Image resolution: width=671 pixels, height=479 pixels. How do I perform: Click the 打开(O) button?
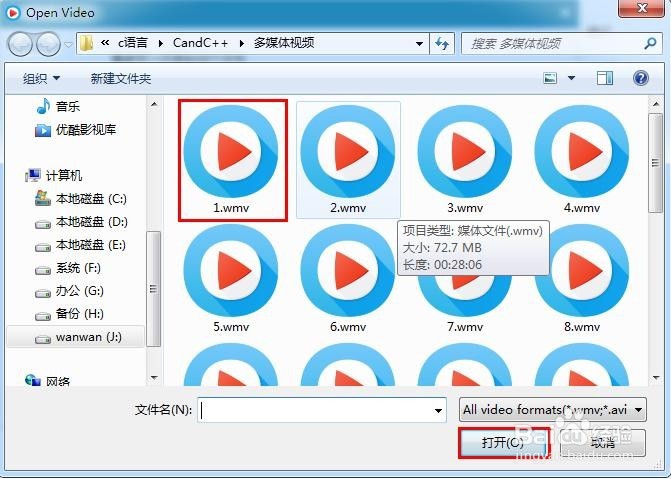[504, 443]
